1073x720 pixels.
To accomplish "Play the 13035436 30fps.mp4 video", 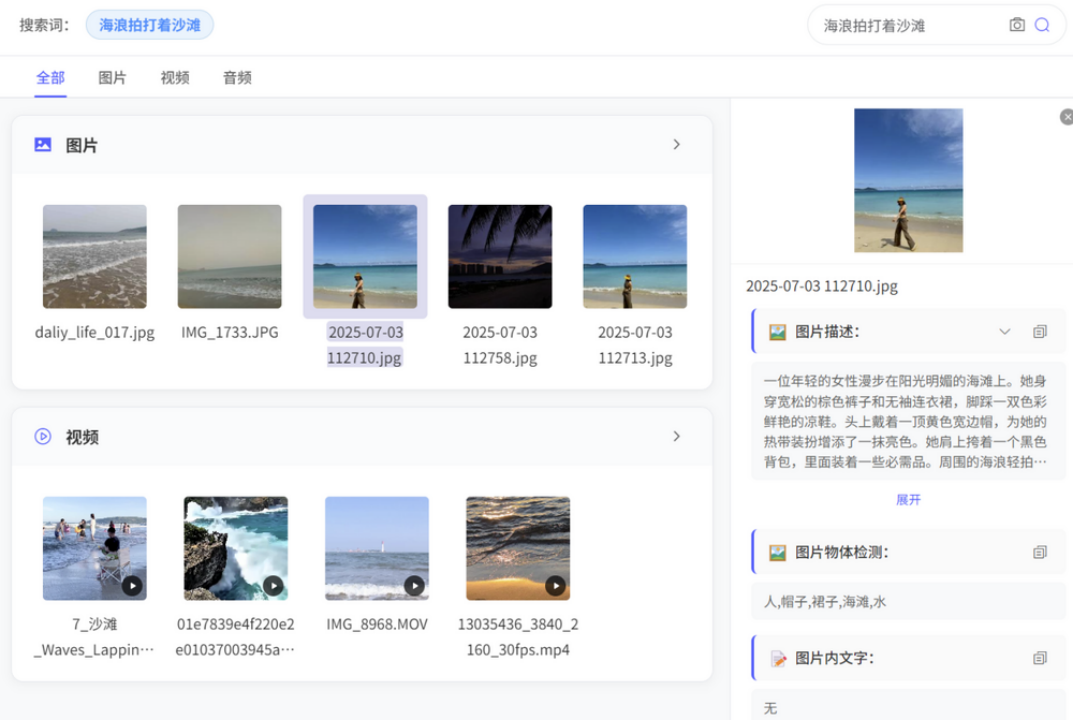I will [x=555, y=586].
